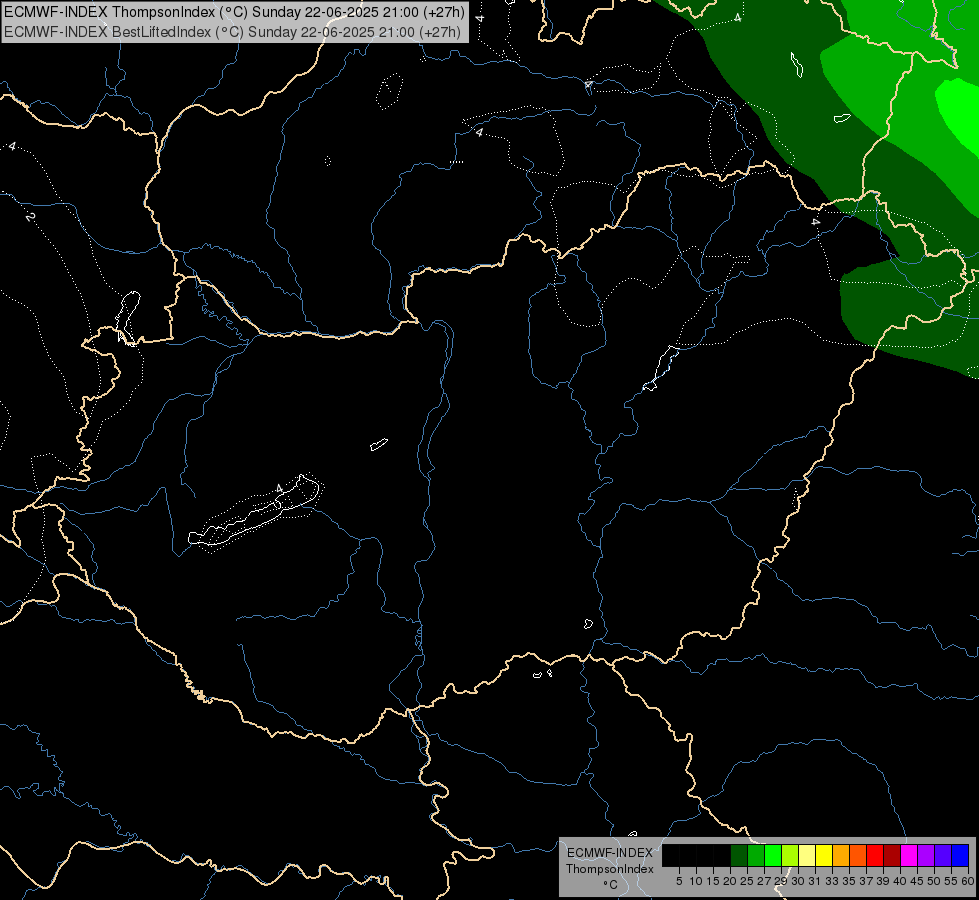Click legend scale value '15'
Image resolution: width=979 pixels, height=900 pixels.
[x=713, y=881]
